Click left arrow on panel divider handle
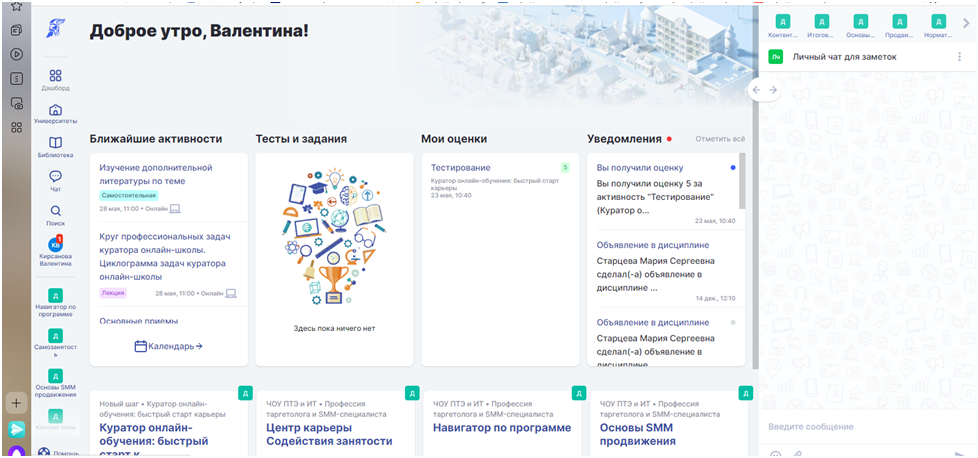 point(756,90)
